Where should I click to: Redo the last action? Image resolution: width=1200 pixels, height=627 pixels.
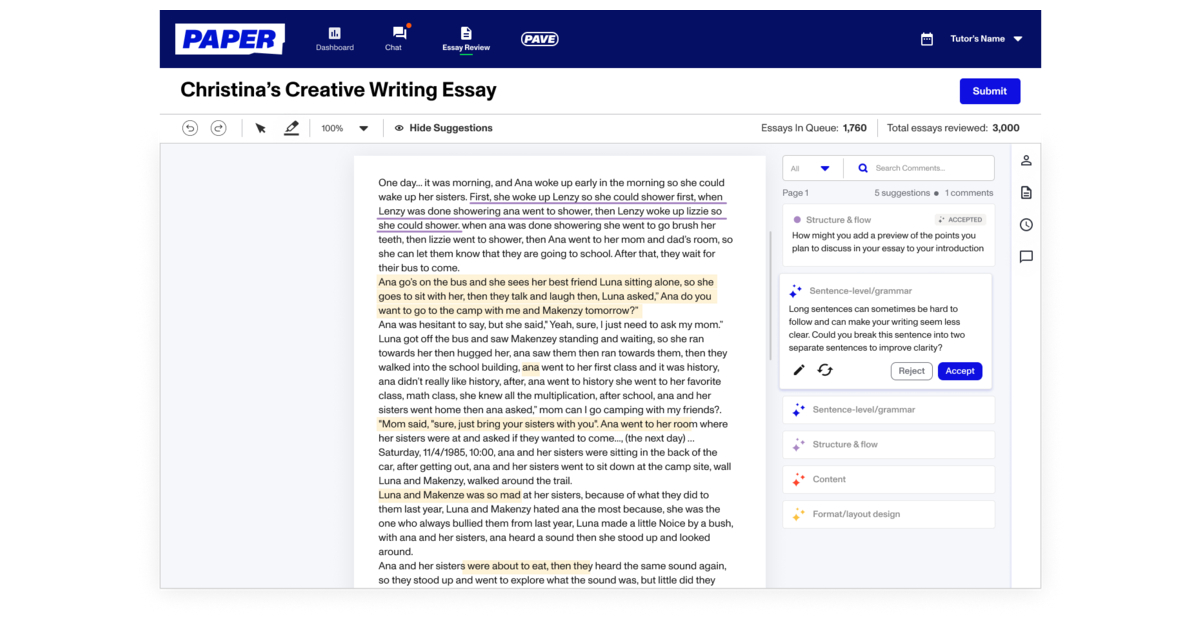coord(218,128)
